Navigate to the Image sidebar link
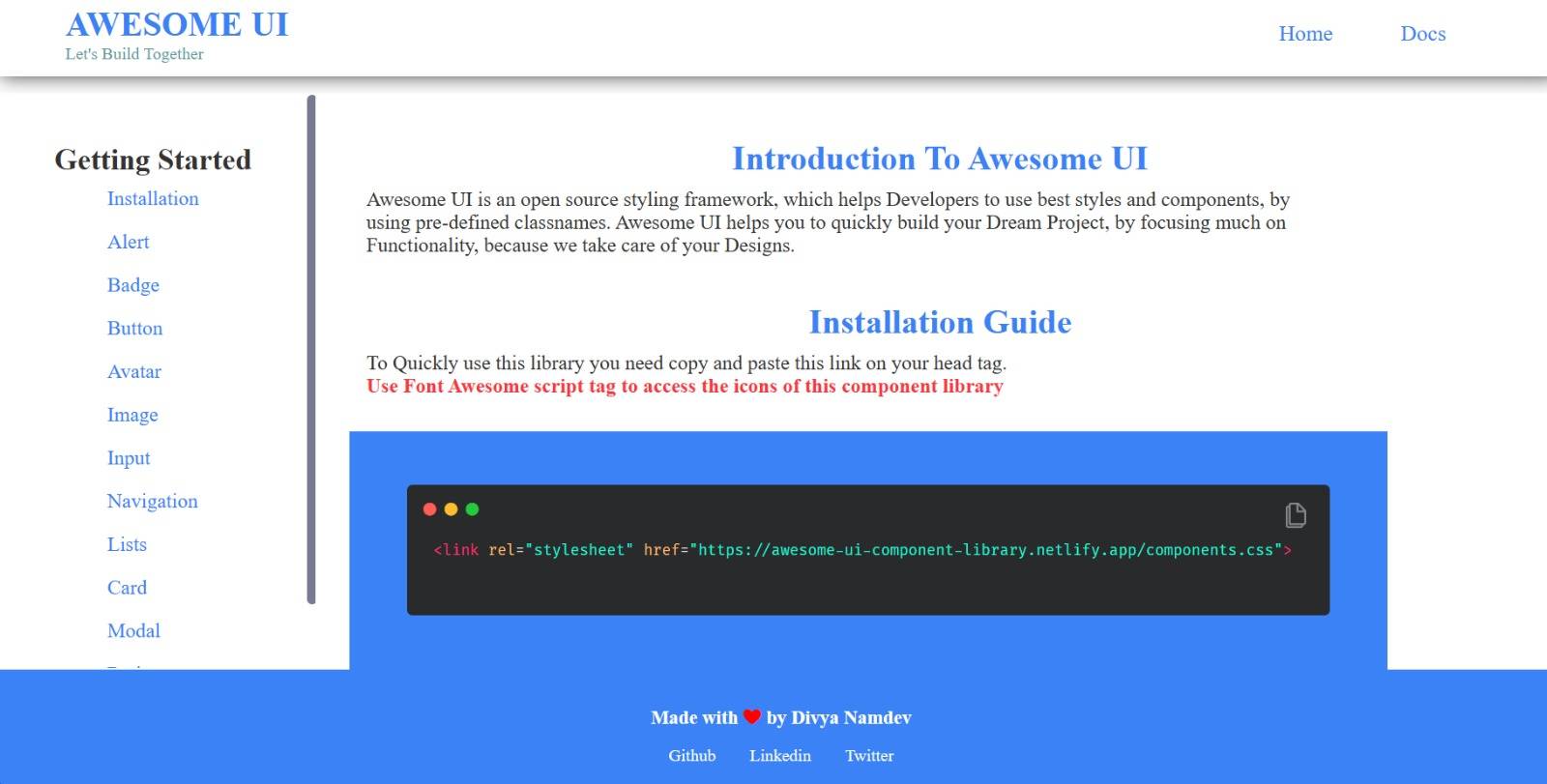The width and height of the screenshot is (1547, 784). coord(132,415)
